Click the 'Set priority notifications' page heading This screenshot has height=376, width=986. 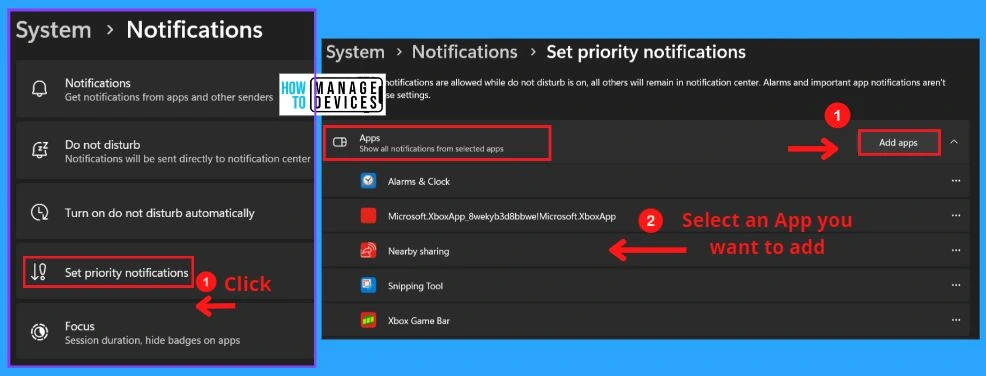646,52
